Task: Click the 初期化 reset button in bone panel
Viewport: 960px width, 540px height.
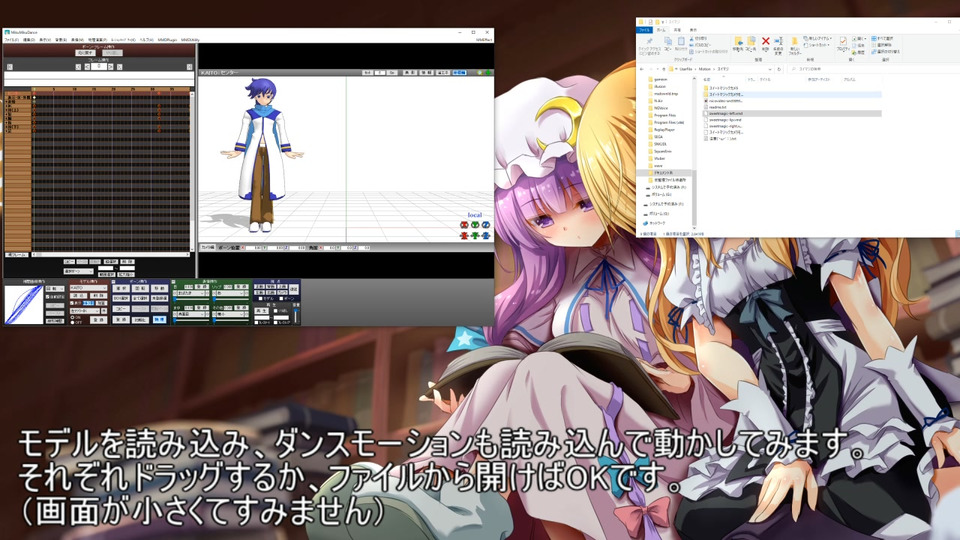Action: 140,320
